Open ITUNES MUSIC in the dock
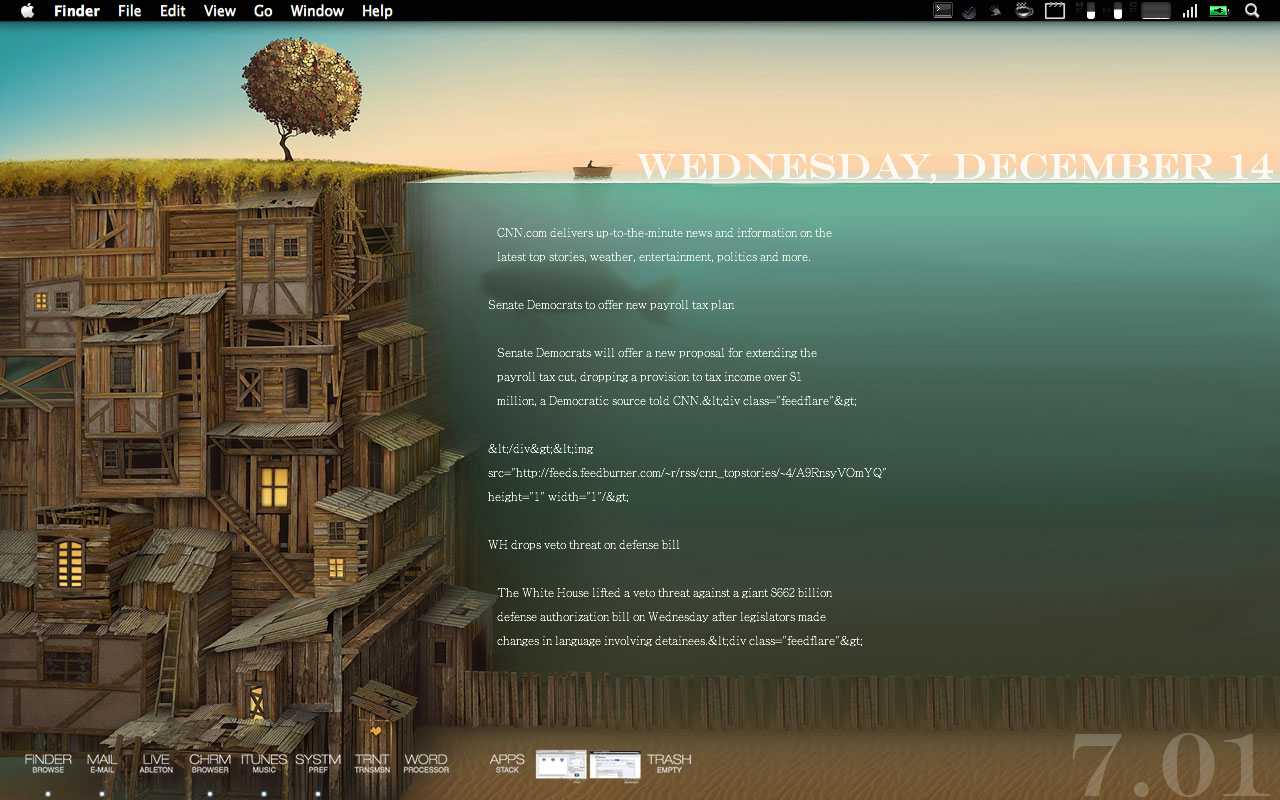This screenshot has width=1280, height=800. 264,764
